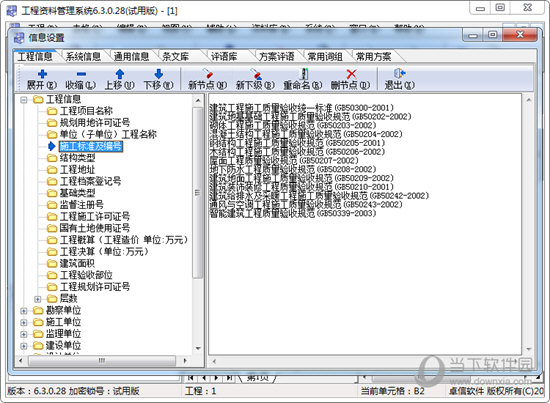The width and height of the screenshot is (550, 403).
Task: Open the 条文库 tab
Action: [175, 56]
